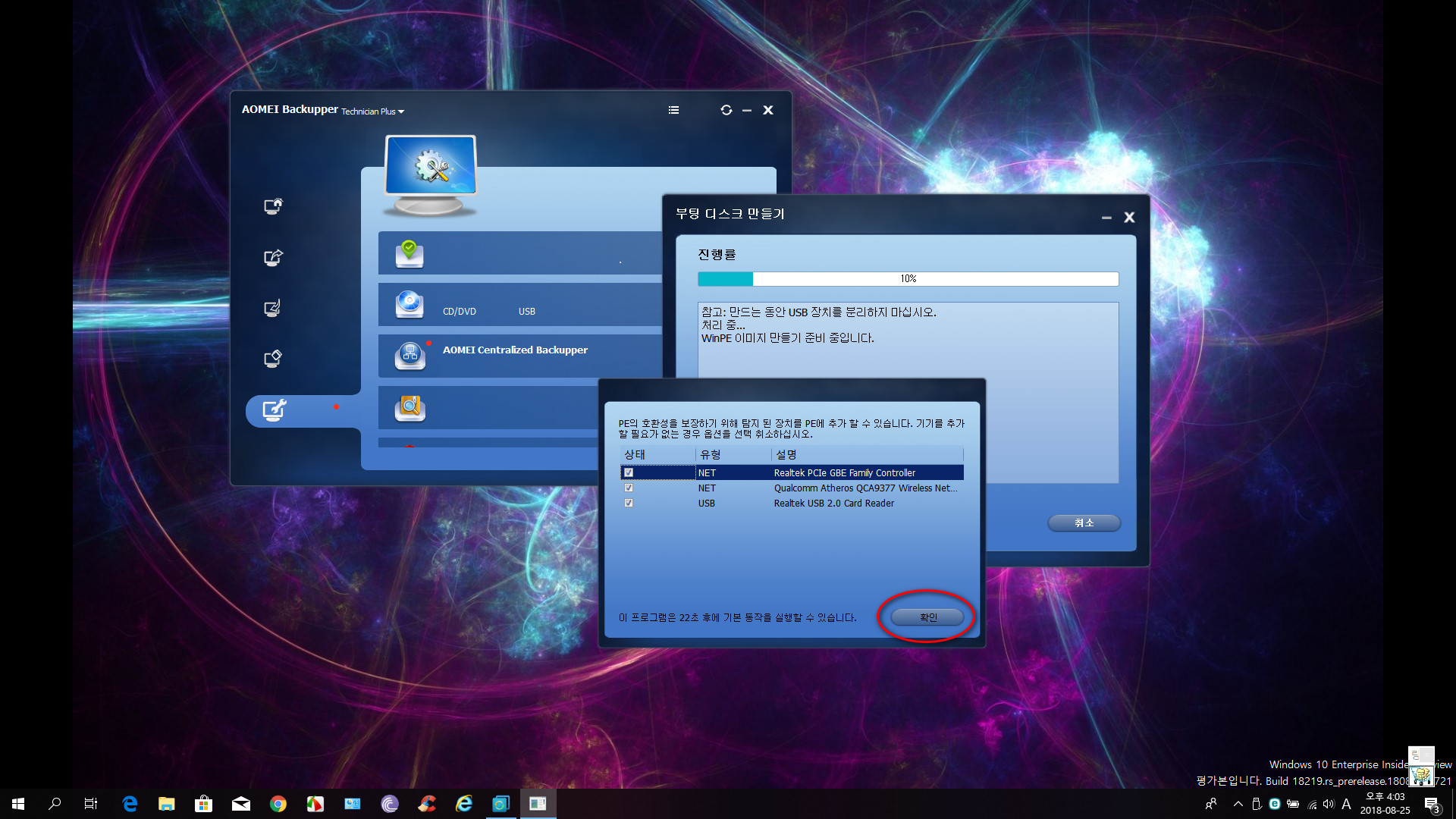
Task: Click the Explore Image magnifier icon
Action: point(409,408)
